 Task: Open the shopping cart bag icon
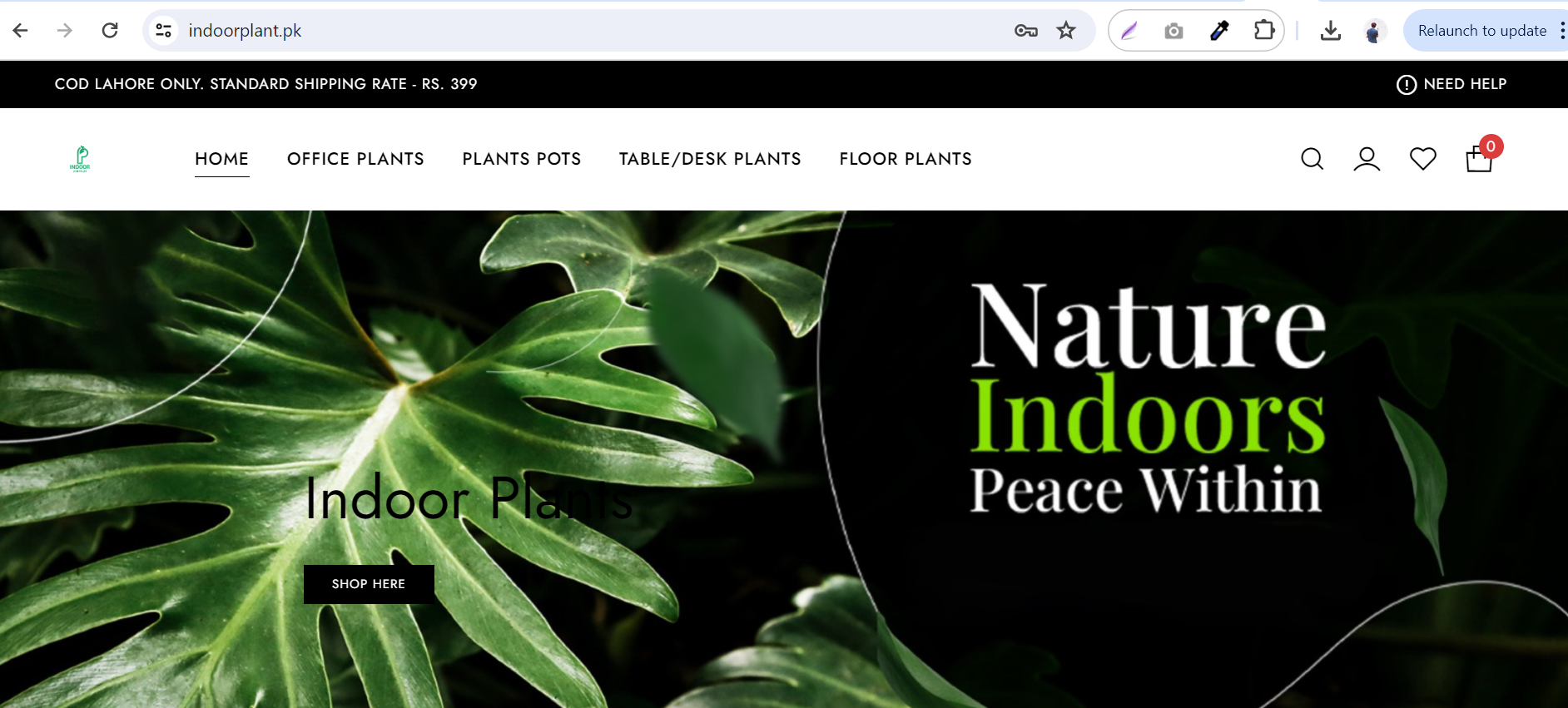[1479, 158]
